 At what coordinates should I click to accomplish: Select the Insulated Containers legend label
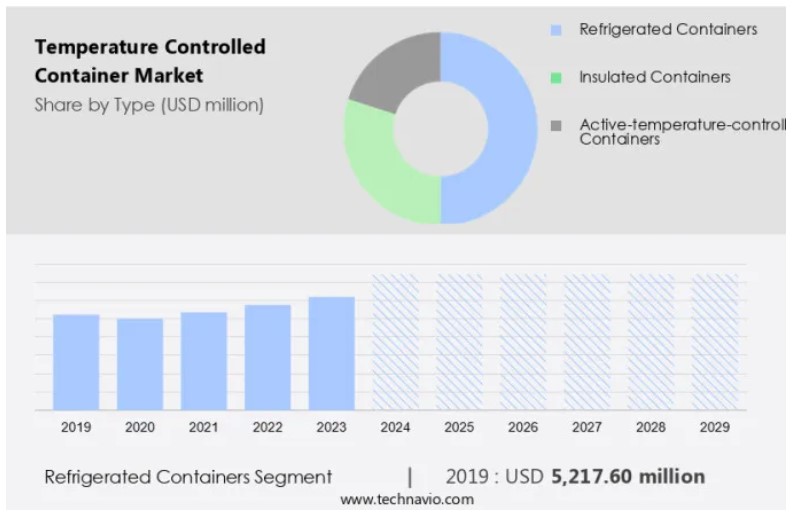click(655, 77)
